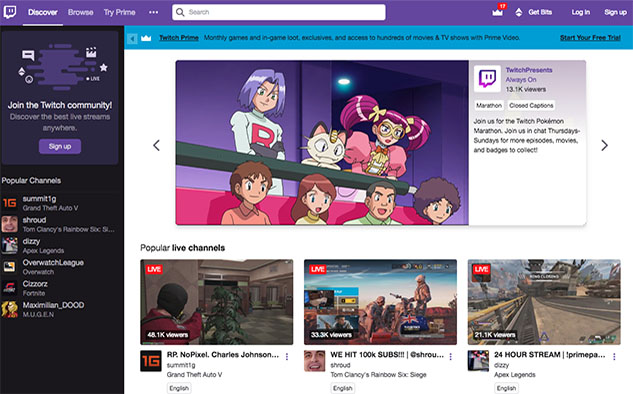Open Prime loot crown icon with badge
This screenshot has width=633, height=394.
[x=498, y=12]
